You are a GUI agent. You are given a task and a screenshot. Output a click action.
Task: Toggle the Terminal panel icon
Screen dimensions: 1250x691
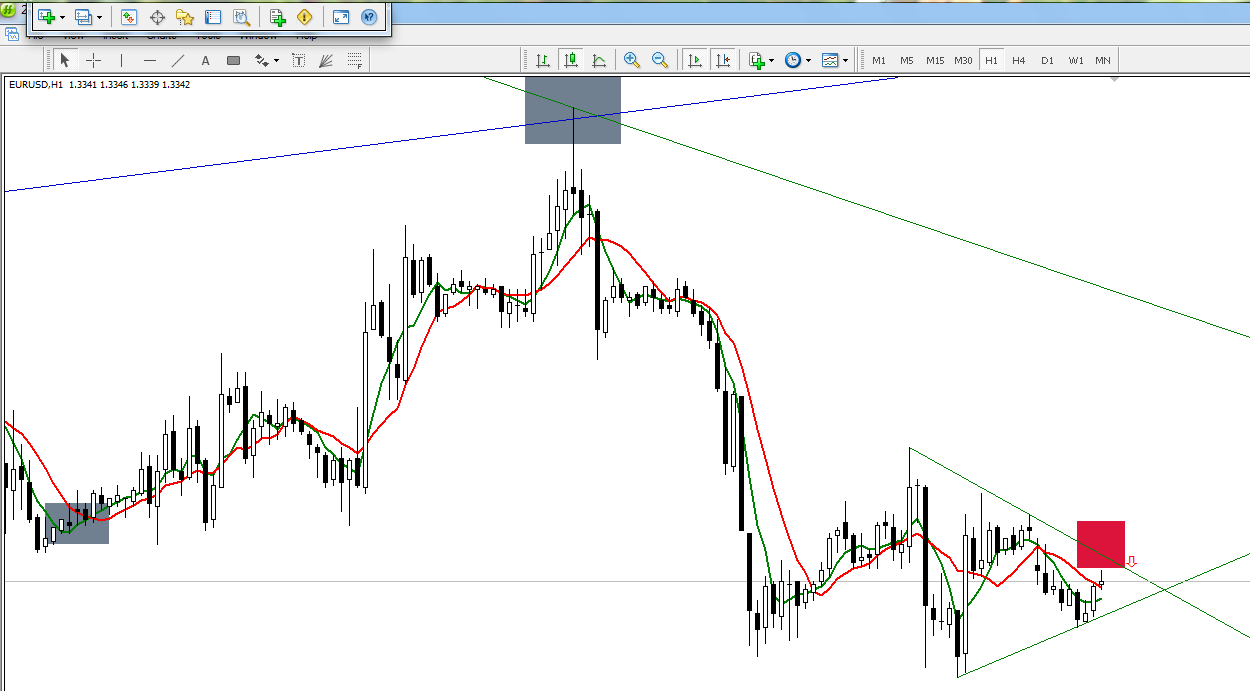(x=213, y=17)
